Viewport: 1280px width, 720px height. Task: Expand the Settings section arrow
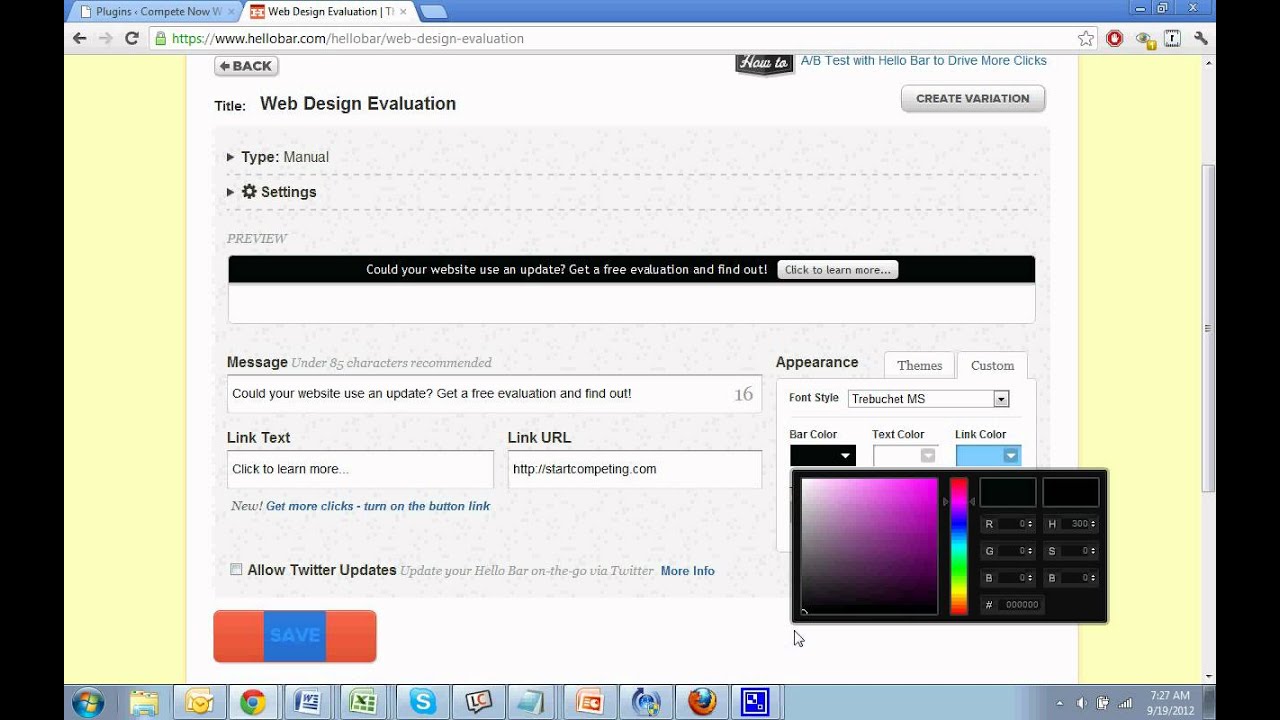click(x=230, y=192)
